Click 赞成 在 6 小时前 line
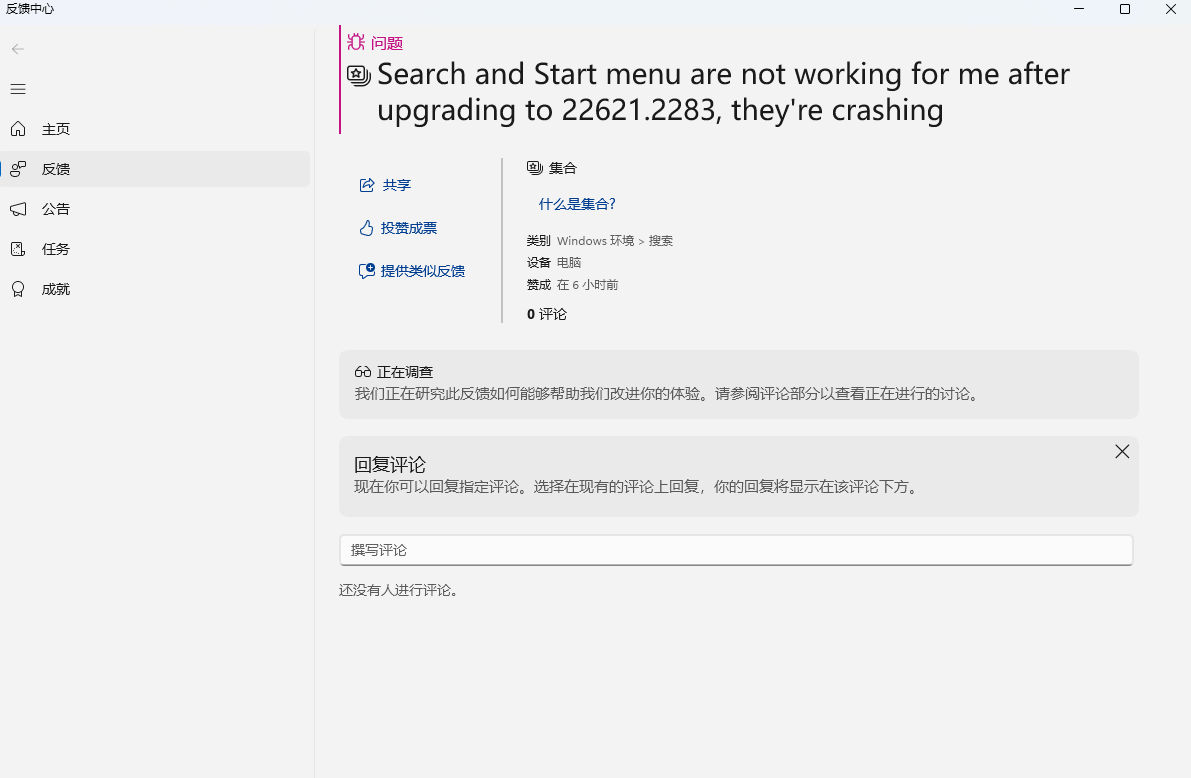 (x=573, y=285)
